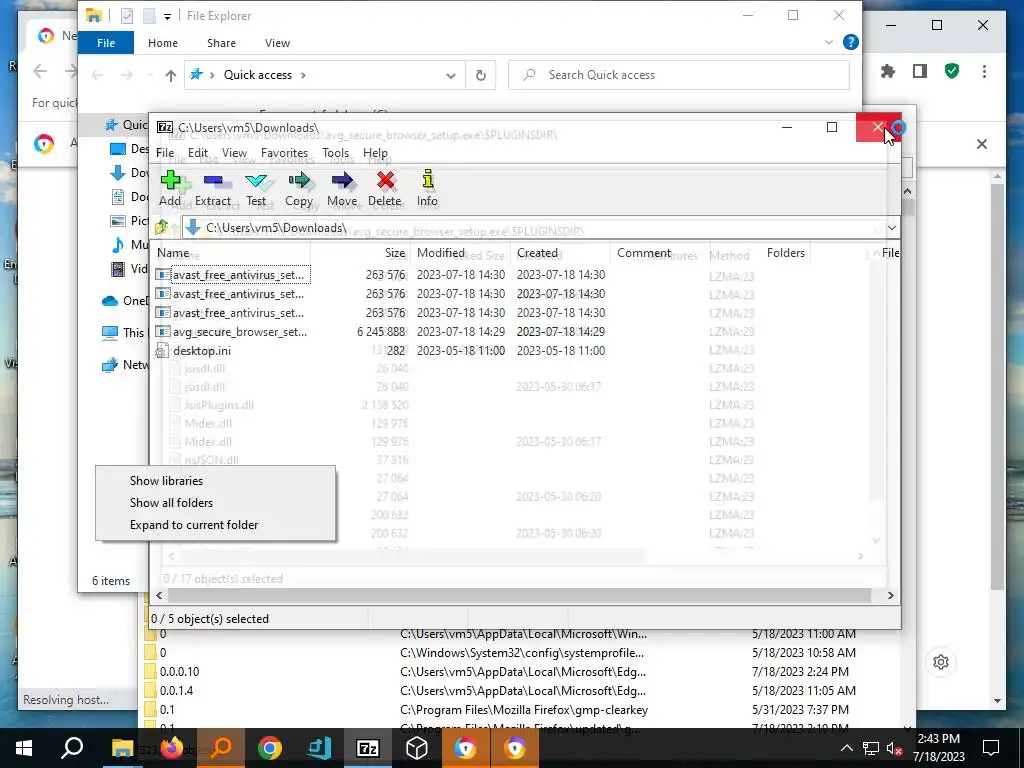Expand the 7-Zip address path dropdown
Viewport: 1024px width, 768px height.
(891, 228)
